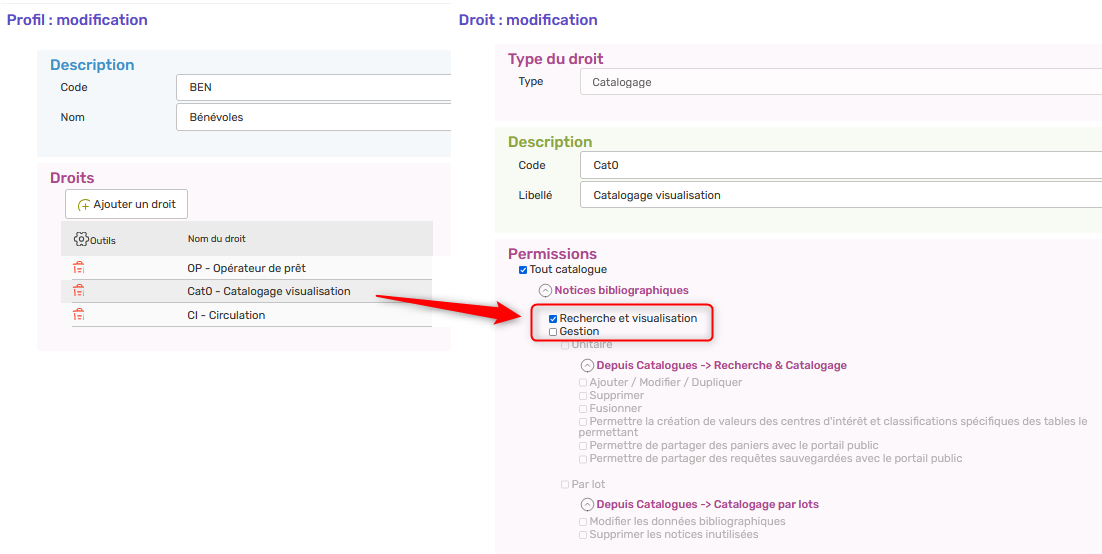The height and width of the screenshot is (554, 1102).
Task: Open the CI - Circulation right
Action: tap(226, 315)
